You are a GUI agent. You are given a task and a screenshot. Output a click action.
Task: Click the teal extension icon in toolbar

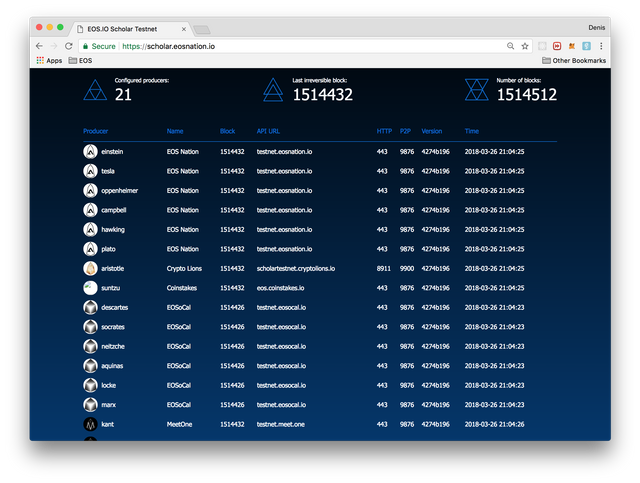point(587,46)
